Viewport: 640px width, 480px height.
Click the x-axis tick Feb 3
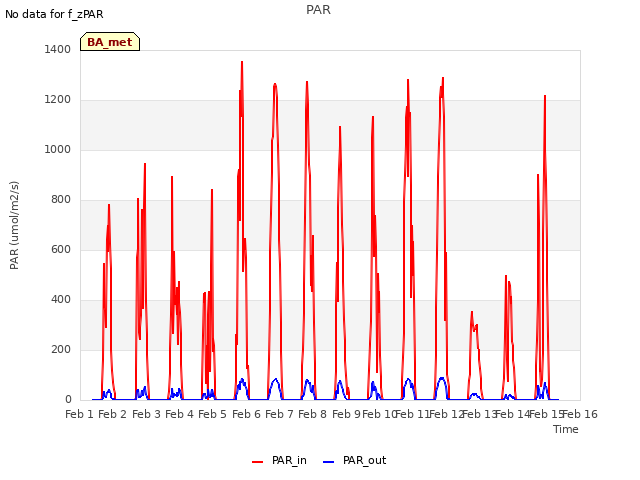point(146,414)
